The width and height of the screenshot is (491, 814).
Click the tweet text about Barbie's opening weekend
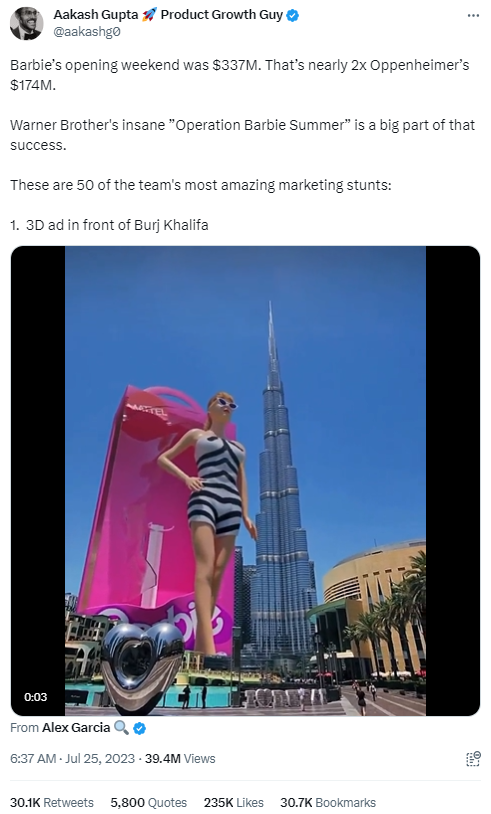(240, 75)
